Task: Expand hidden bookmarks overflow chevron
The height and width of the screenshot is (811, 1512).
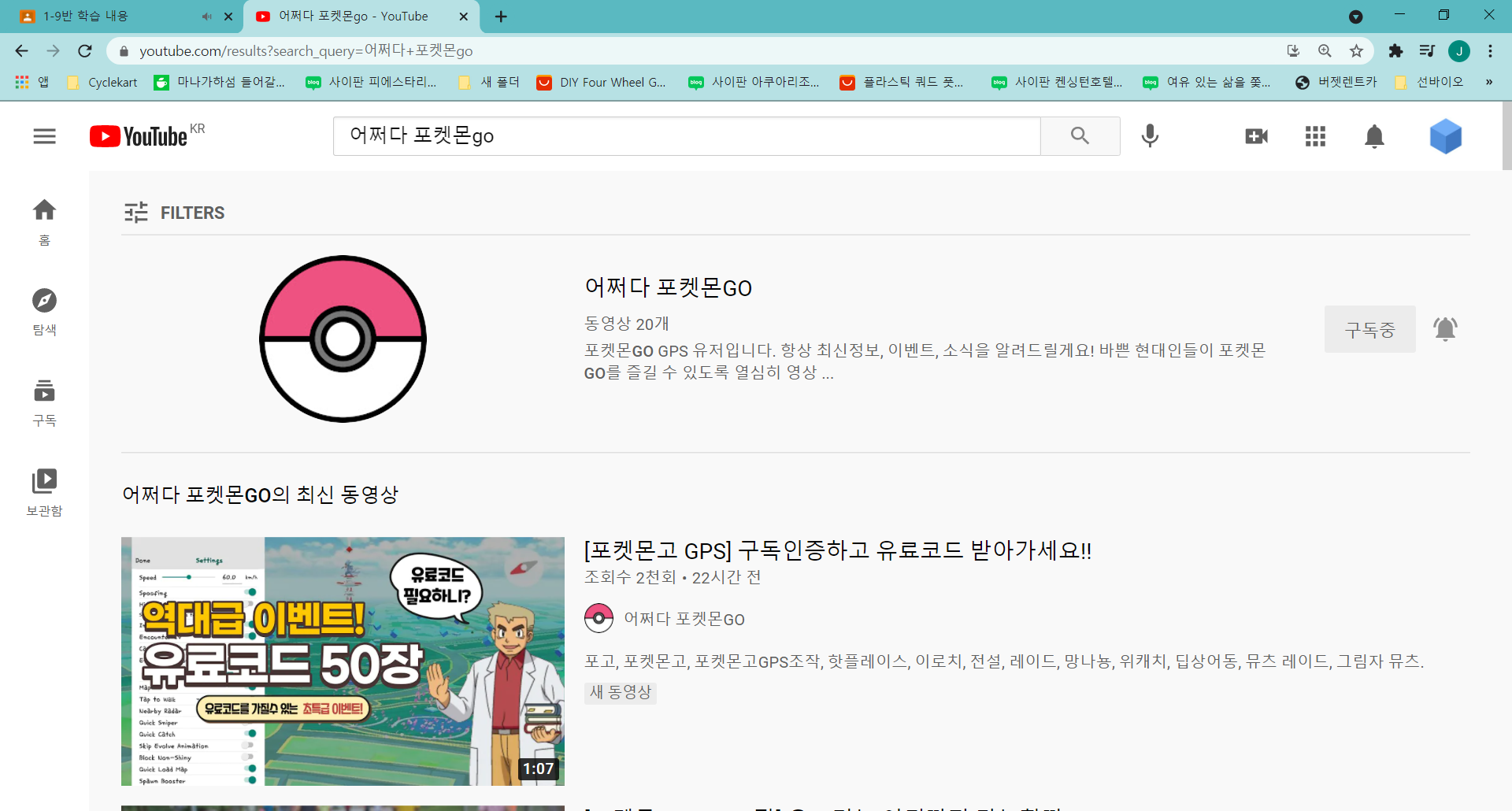Action: pos(1488,82)
